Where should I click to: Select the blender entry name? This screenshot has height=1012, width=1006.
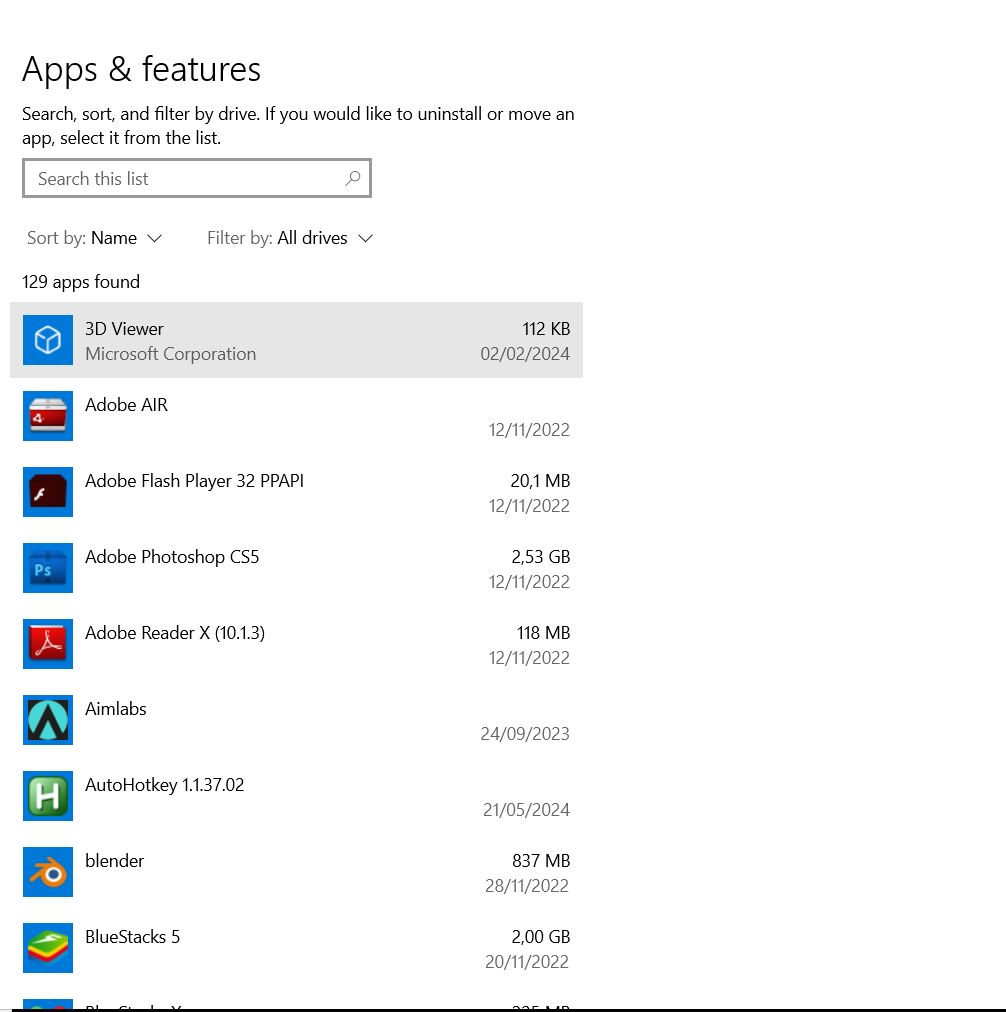pyautogui.click(x=115, y=861)
